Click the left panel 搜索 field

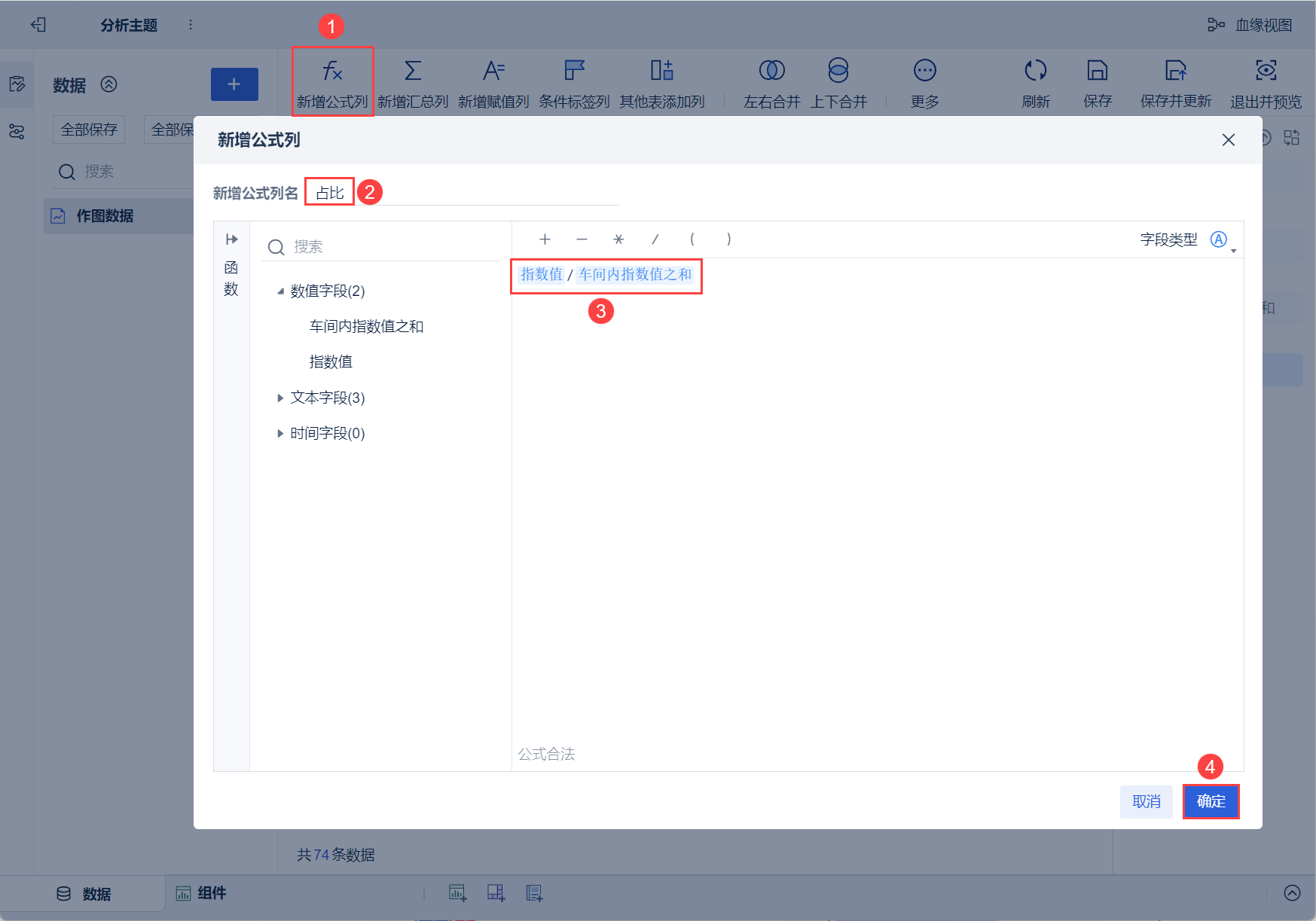pyautogui.click(x=124, y=172)
